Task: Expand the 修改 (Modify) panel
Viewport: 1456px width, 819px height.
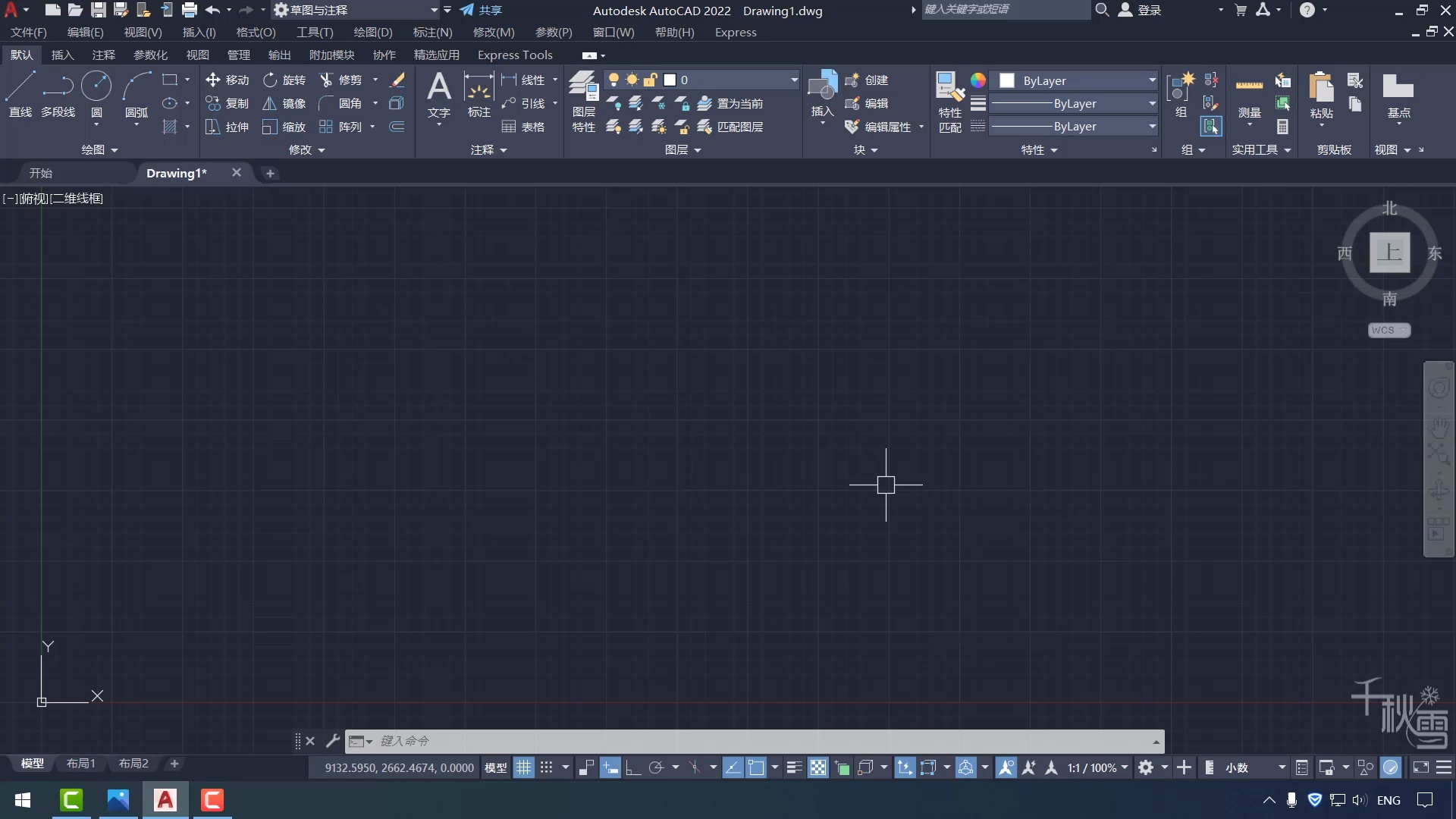Action: click(x=306, y=149)
